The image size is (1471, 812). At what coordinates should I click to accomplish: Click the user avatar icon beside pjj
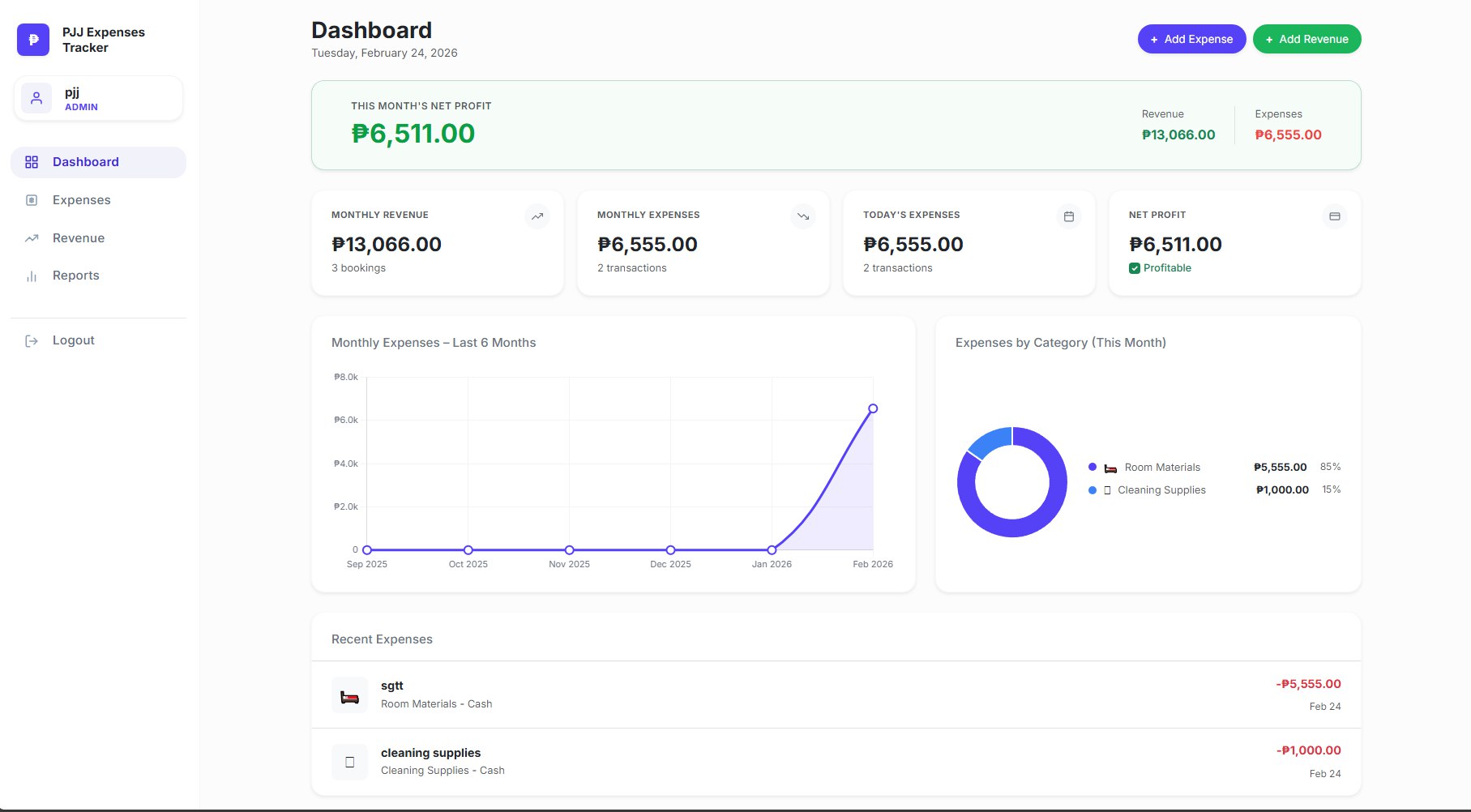(36, 99)
